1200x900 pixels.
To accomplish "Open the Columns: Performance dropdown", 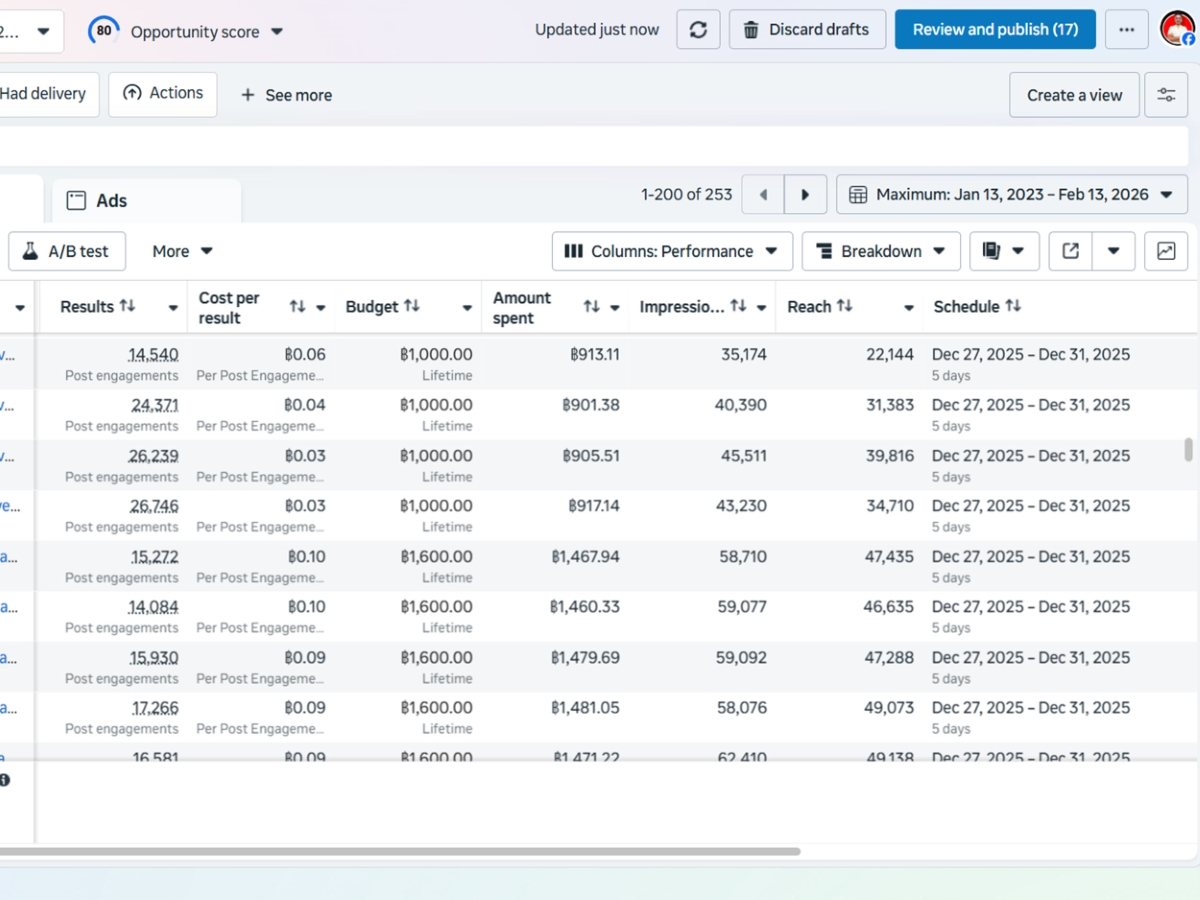I will [672, 251].
